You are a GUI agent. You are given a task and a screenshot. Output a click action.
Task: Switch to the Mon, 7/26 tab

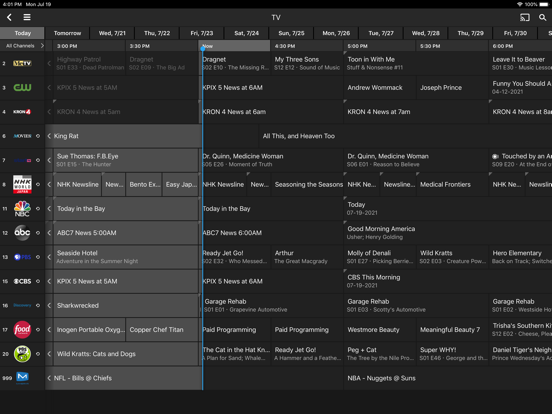(336, 33)
